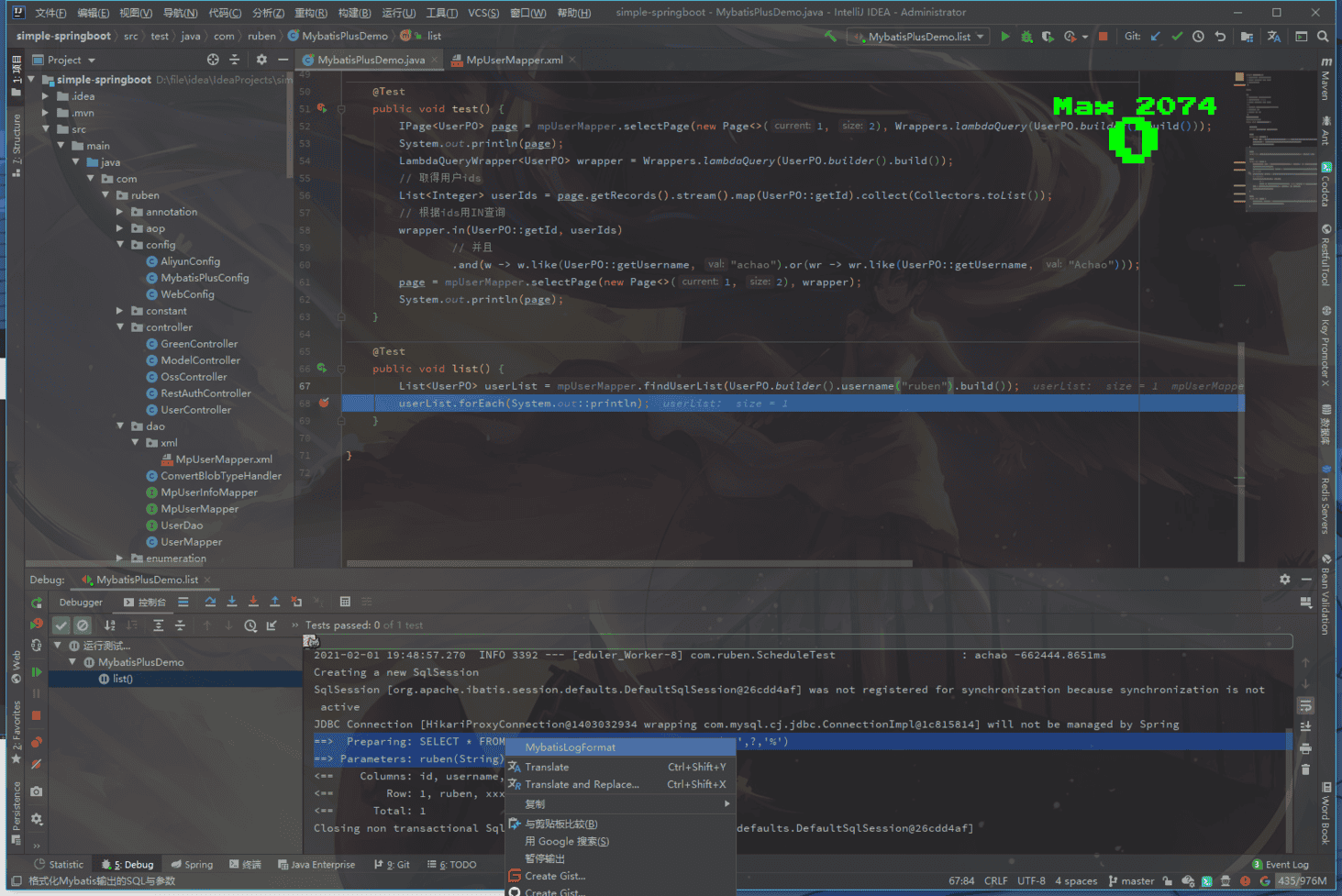Resume the program in the debug panel
This screenshot has width=1342, height=896.
[37, 672]
